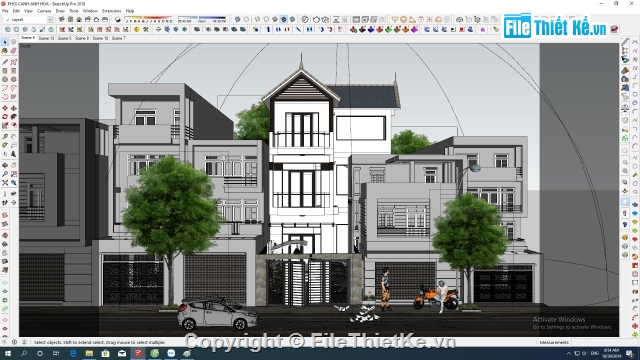Screen dimensions: 640x360
Task: Open Edge browser from taskbar
Action: (73, 353)
